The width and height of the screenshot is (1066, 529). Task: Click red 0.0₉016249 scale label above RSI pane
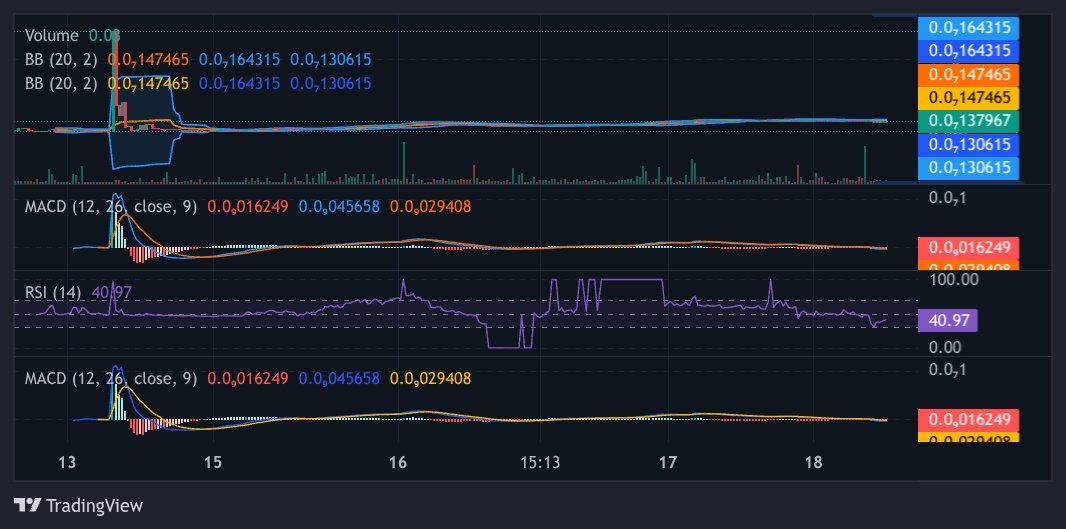click(969, 247)
